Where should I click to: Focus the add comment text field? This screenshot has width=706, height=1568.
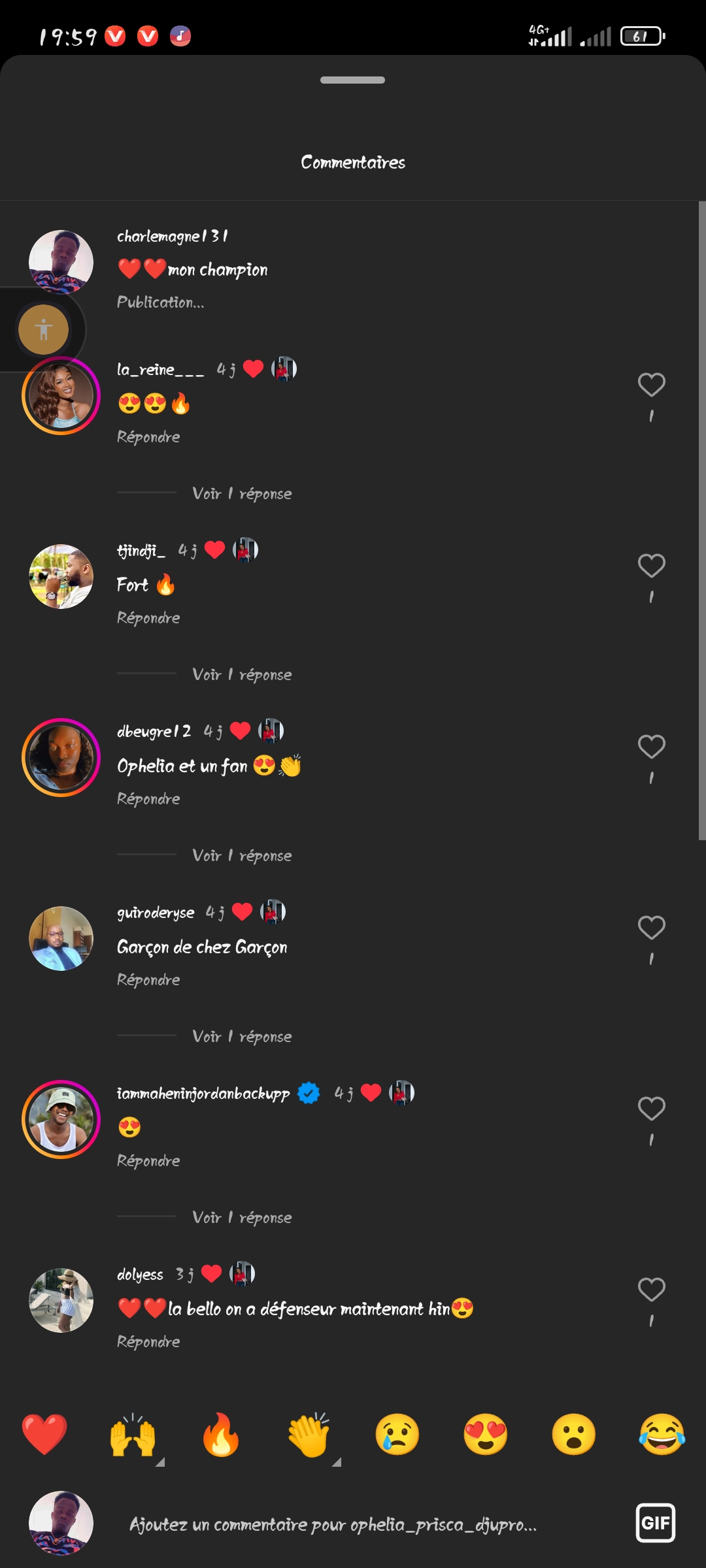(x=333, y=1524)
